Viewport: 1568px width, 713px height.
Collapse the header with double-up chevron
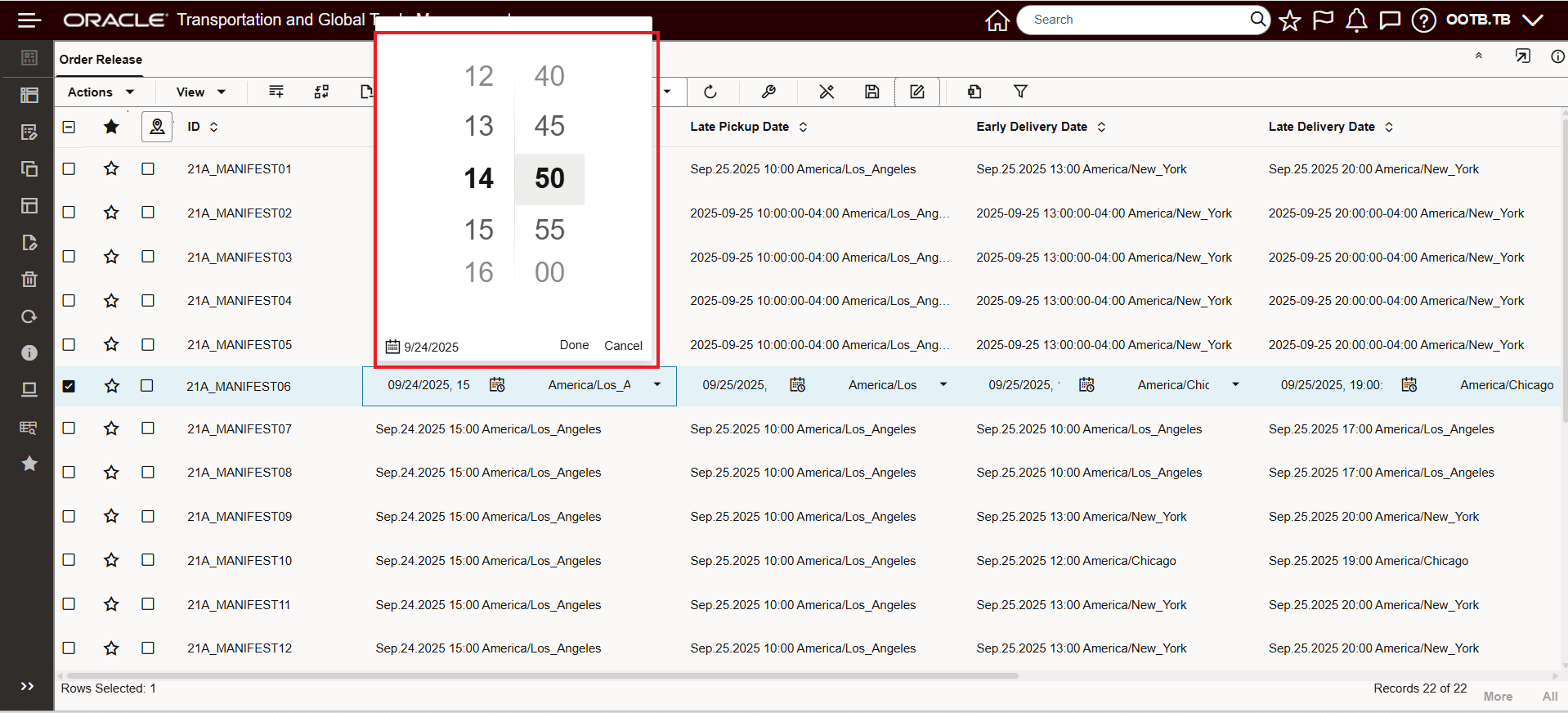(1479, 56)
